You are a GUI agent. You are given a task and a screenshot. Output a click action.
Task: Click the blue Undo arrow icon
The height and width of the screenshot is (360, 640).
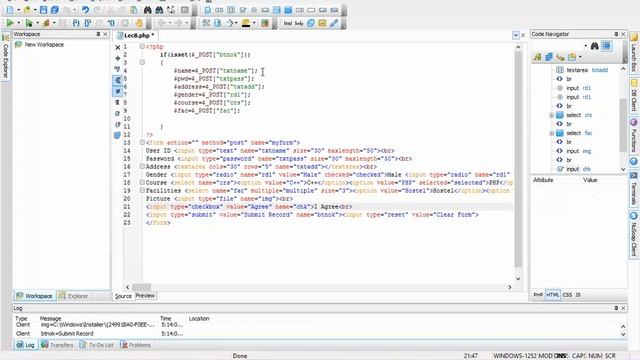[85, 10]
